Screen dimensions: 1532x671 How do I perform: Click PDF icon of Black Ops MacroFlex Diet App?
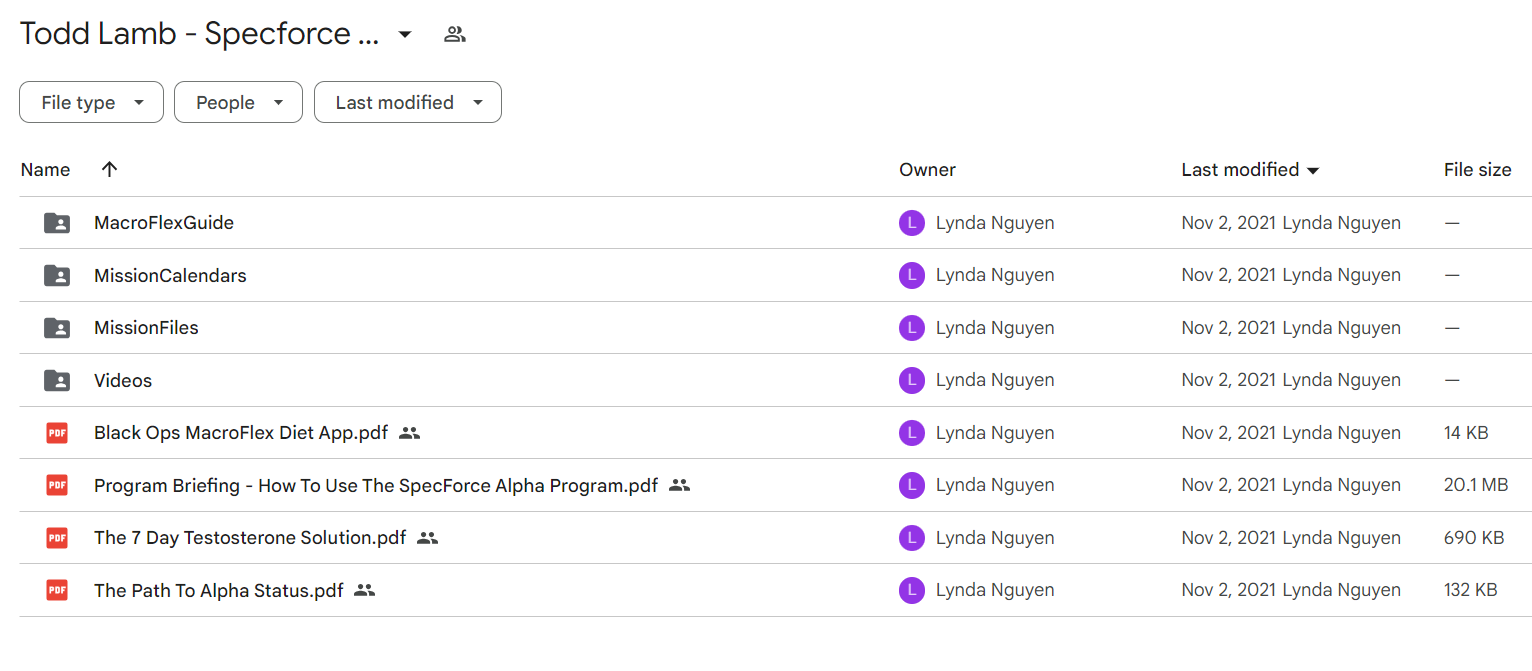point(57,433)
